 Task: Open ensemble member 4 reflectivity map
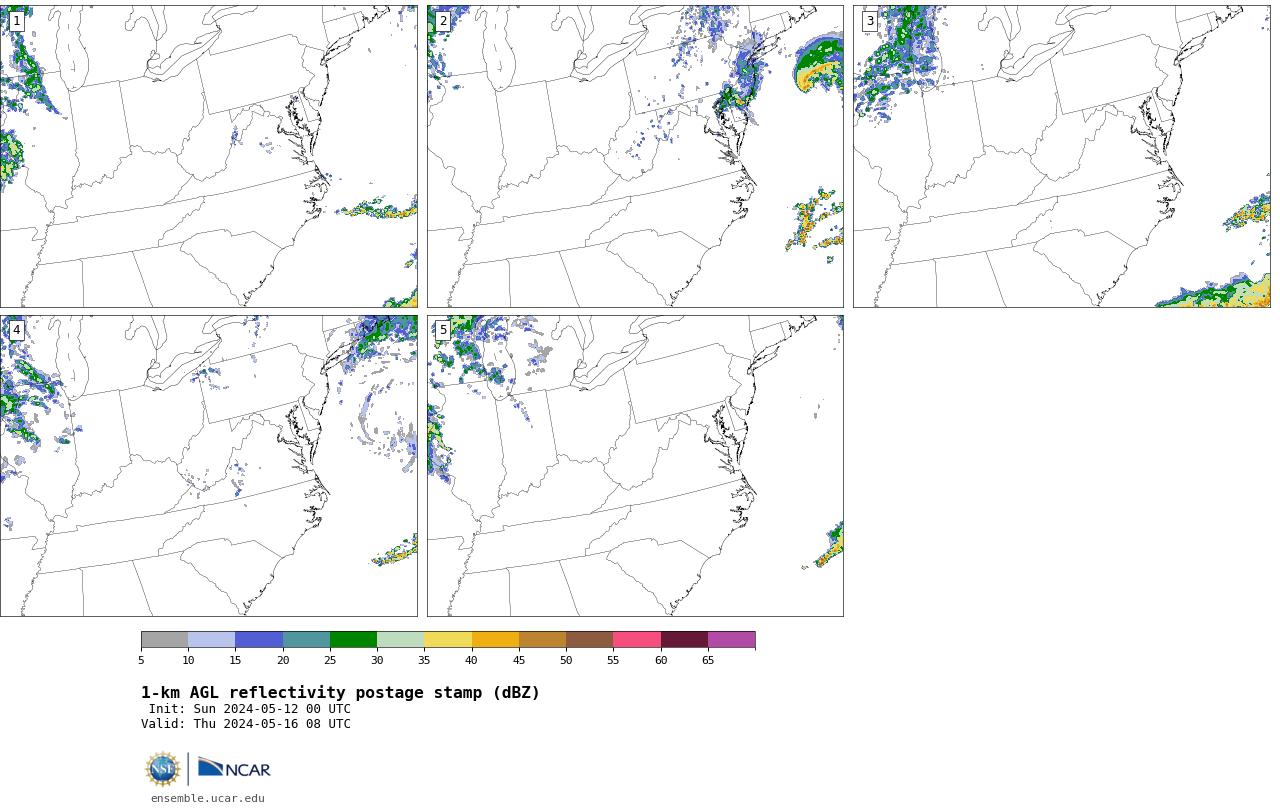(208, 466)
